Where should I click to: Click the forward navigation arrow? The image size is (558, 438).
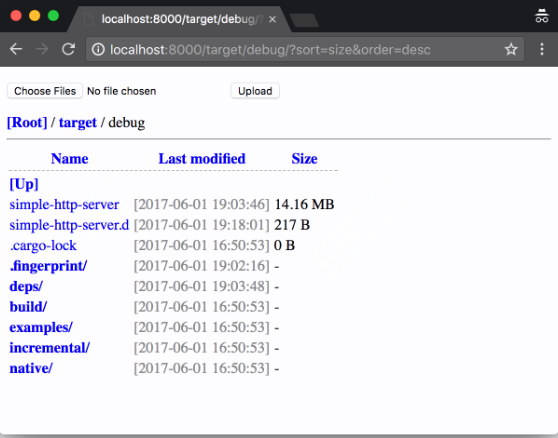pos(42,49)
